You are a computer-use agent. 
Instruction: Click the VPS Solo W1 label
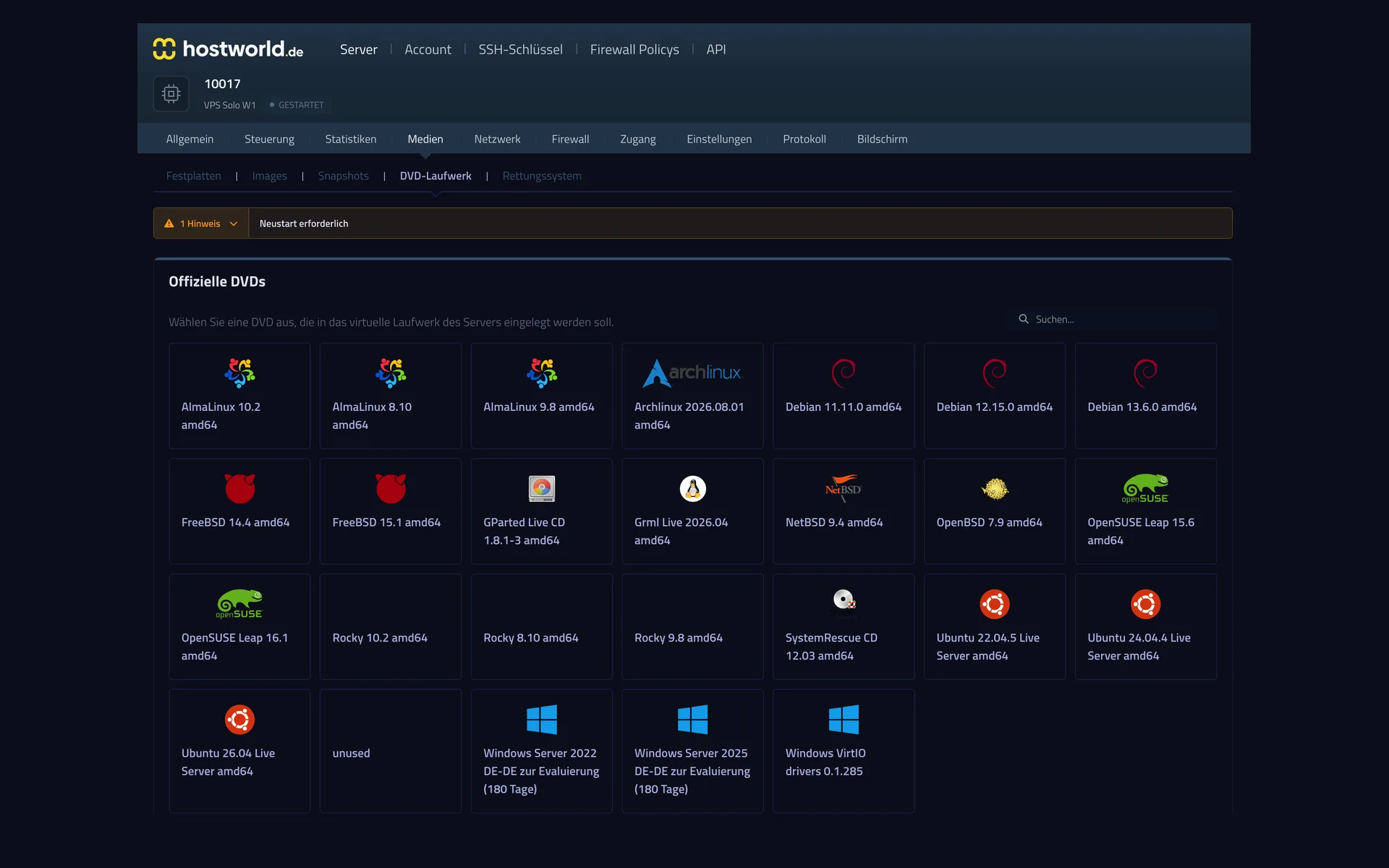click(x=230, y=105)
